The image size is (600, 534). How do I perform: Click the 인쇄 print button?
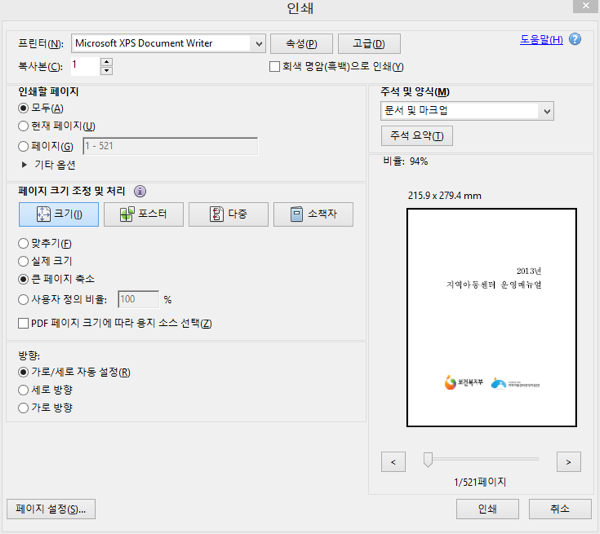click(x=487, y=509)
